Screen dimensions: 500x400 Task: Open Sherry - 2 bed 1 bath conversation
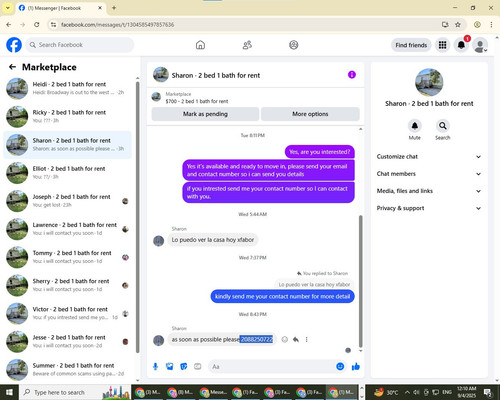tap(67, 285)
